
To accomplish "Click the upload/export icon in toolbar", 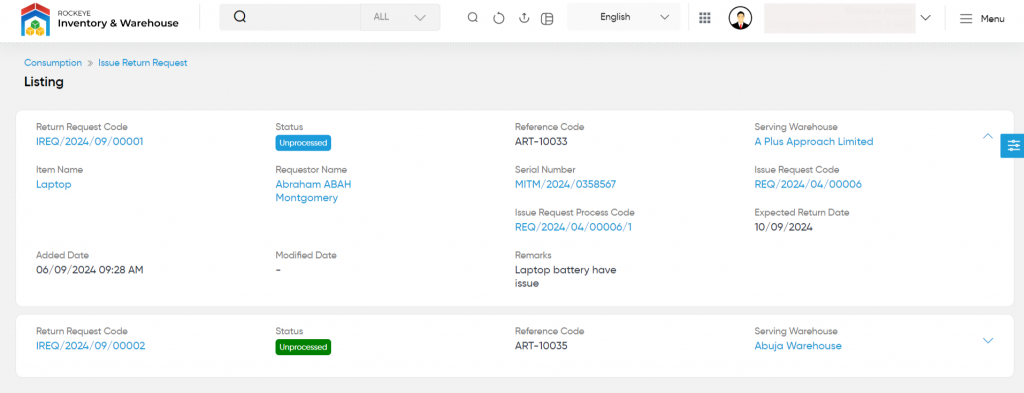I will point(523,18).
